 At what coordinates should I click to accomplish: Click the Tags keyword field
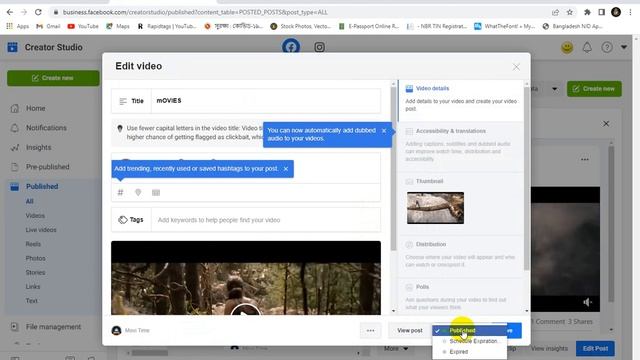[266, 220]
